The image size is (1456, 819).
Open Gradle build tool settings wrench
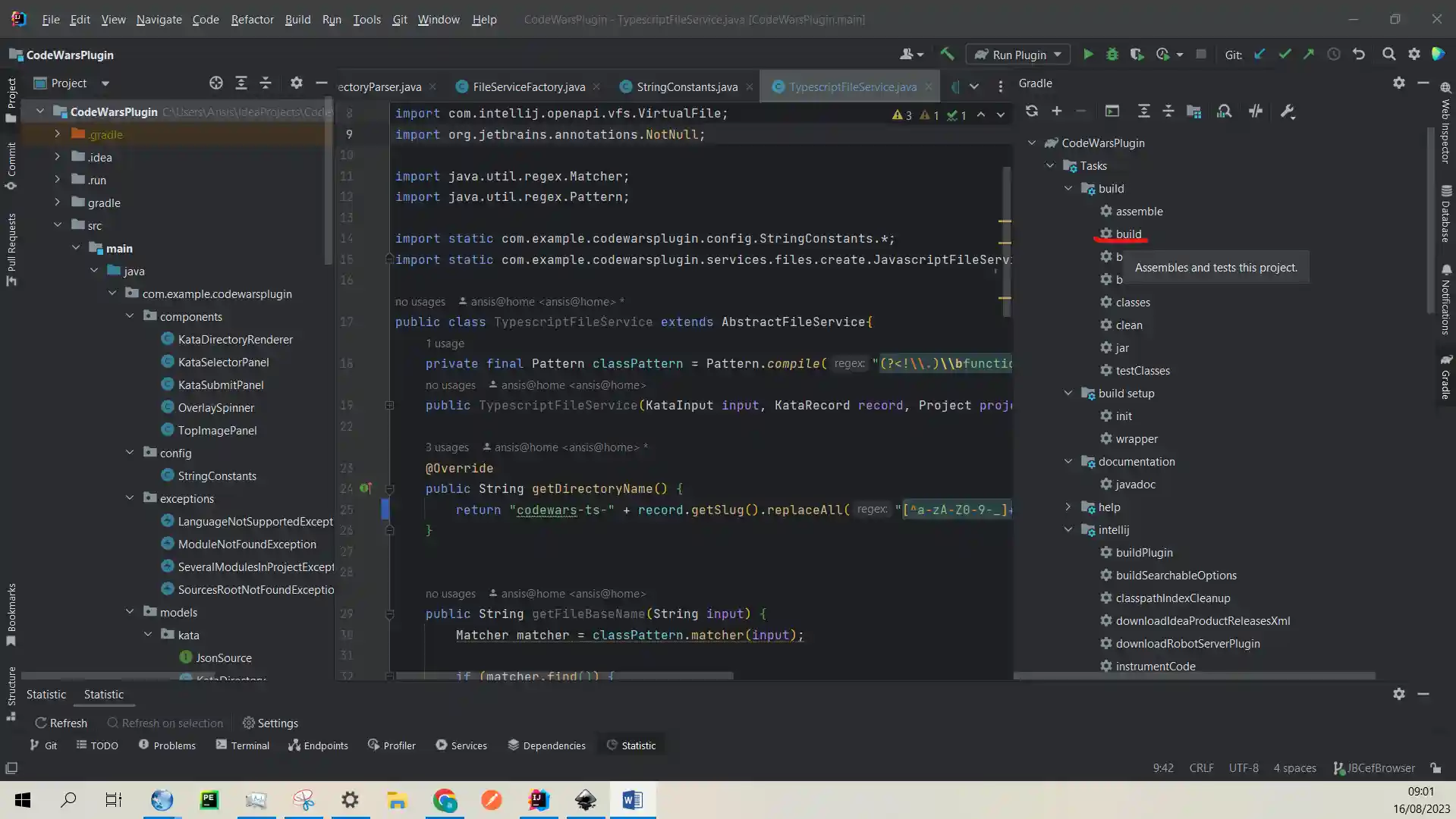pos(1288,111)
